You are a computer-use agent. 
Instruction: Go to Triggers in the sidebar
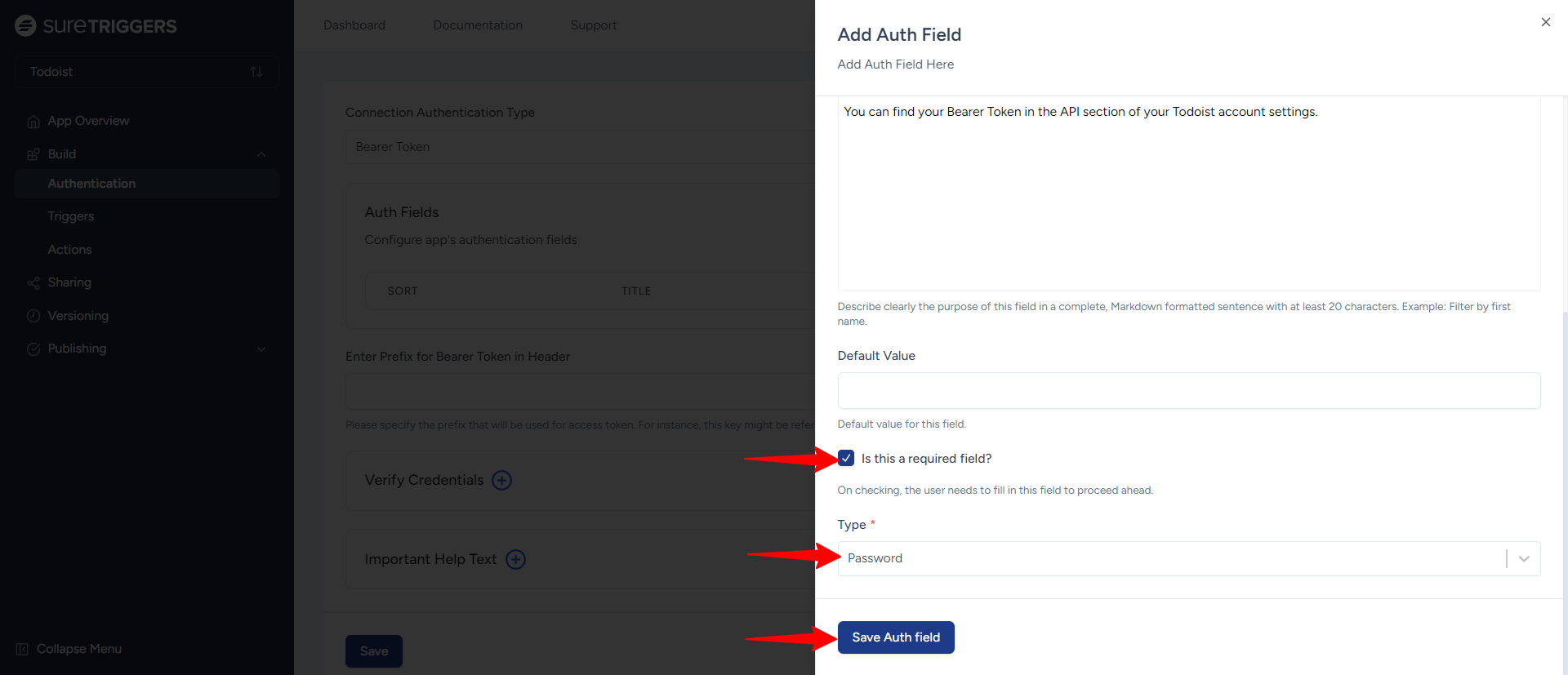[71, 216]
